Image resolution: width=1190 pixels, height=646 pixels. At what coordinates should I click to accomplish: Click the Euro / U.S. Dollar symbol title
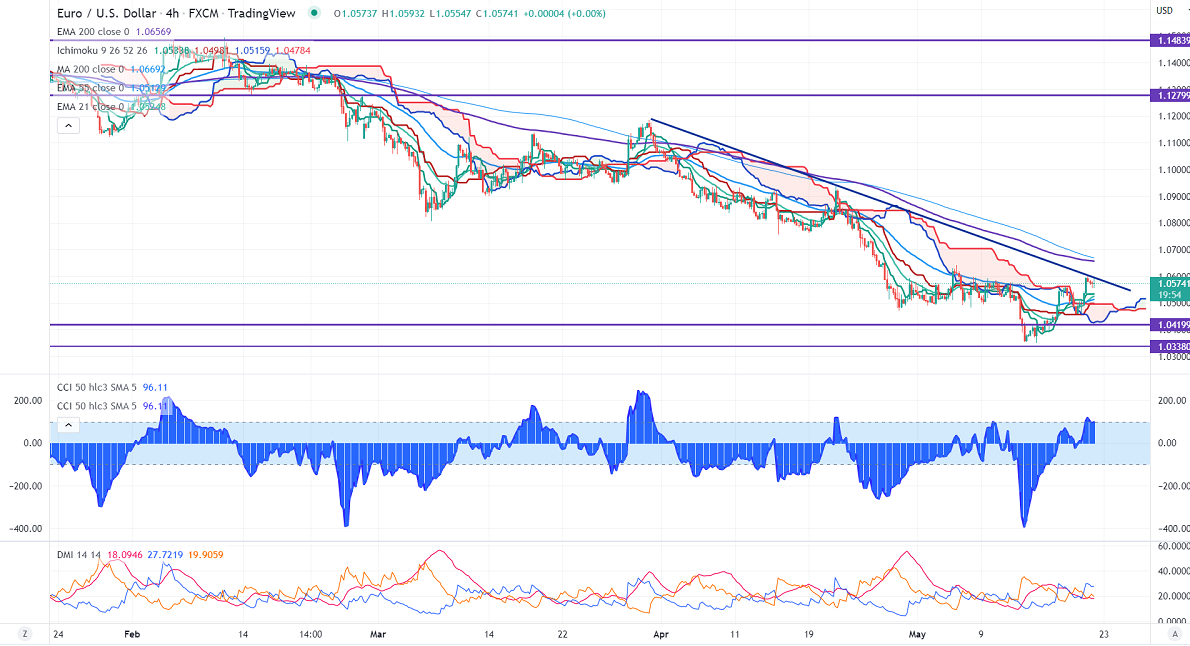click(107, 13)
